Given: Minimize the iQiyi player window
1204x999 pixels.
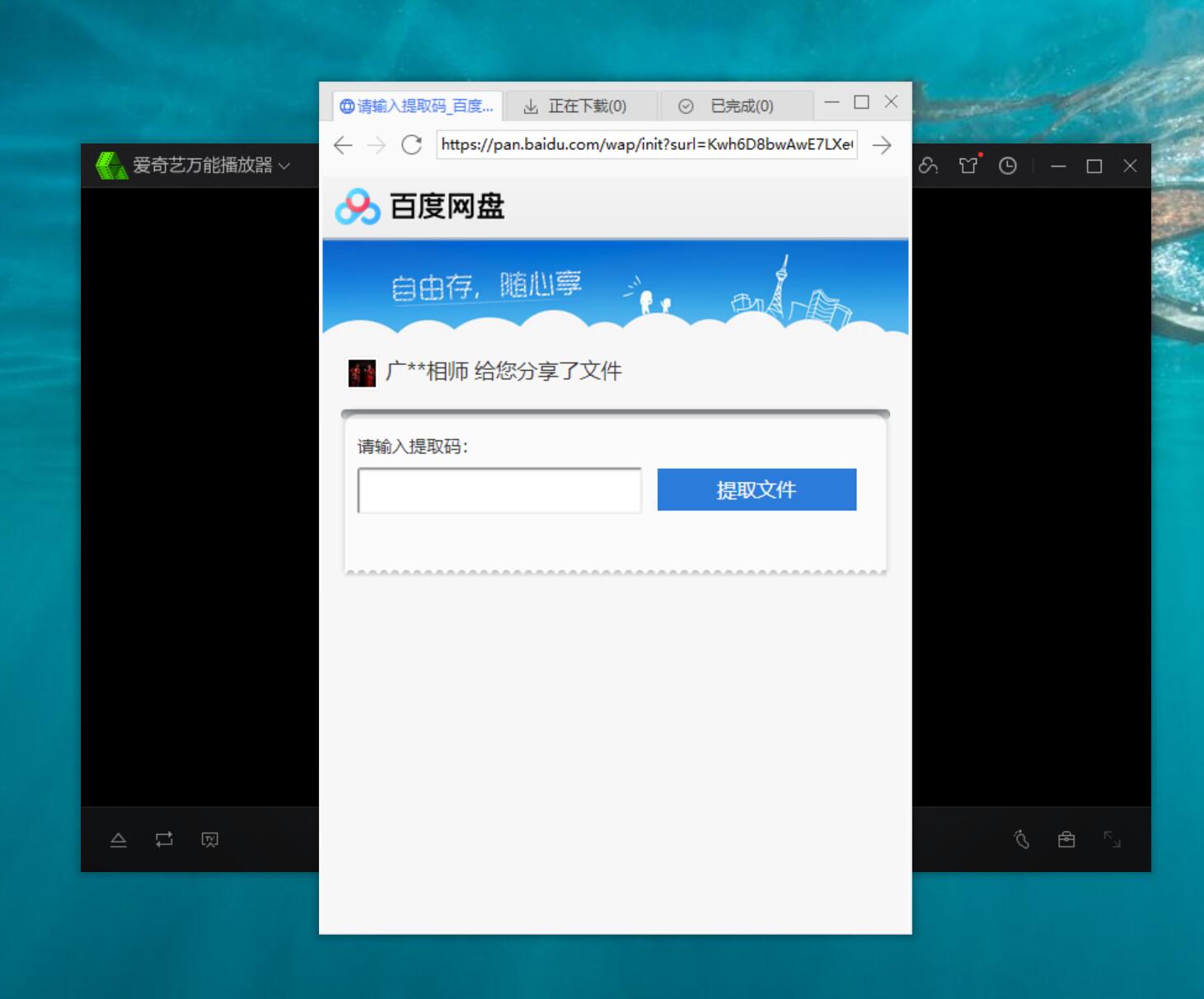Looking at the screenshot, I should coord(1058,166).
